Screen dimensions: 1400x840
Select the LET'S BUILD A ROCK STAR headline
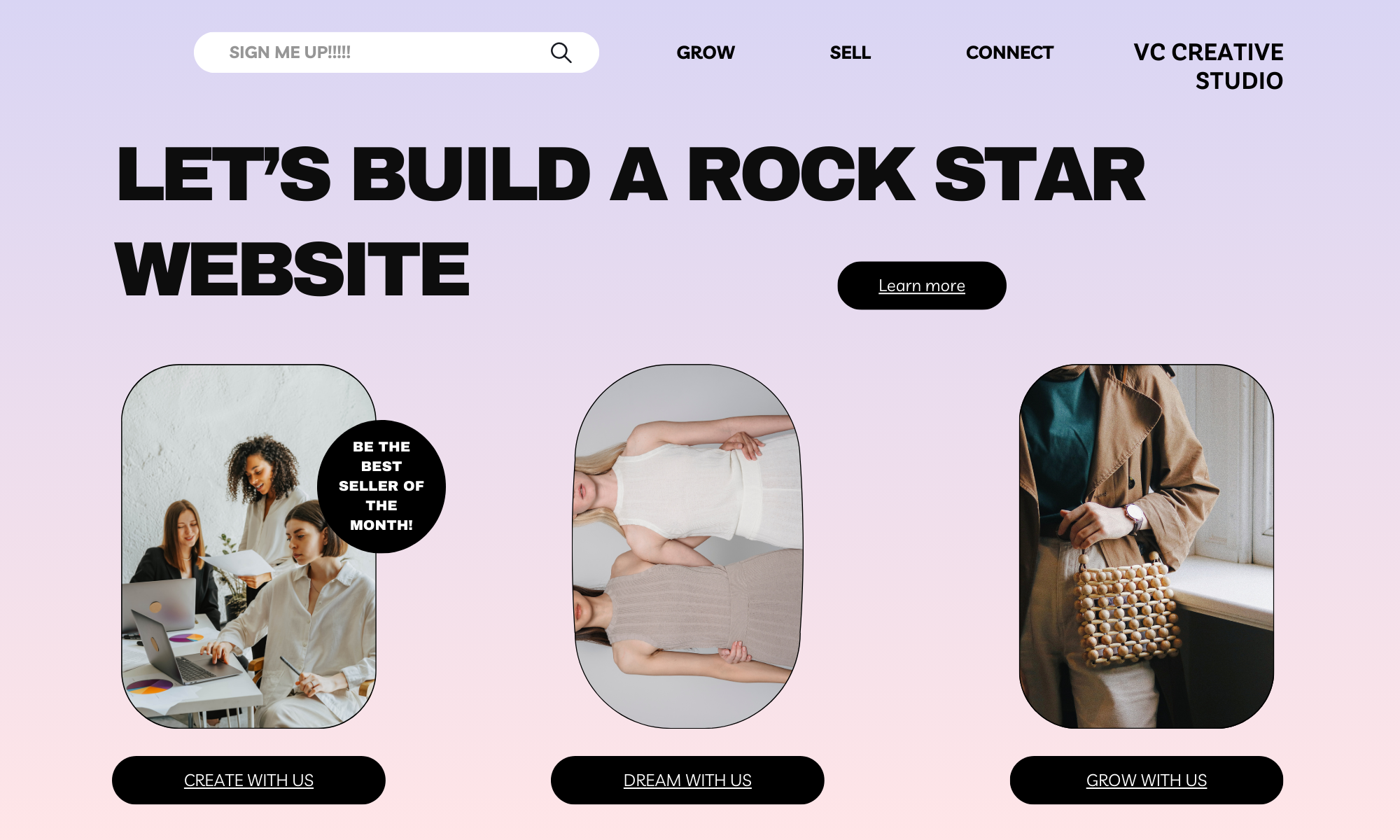631,174
